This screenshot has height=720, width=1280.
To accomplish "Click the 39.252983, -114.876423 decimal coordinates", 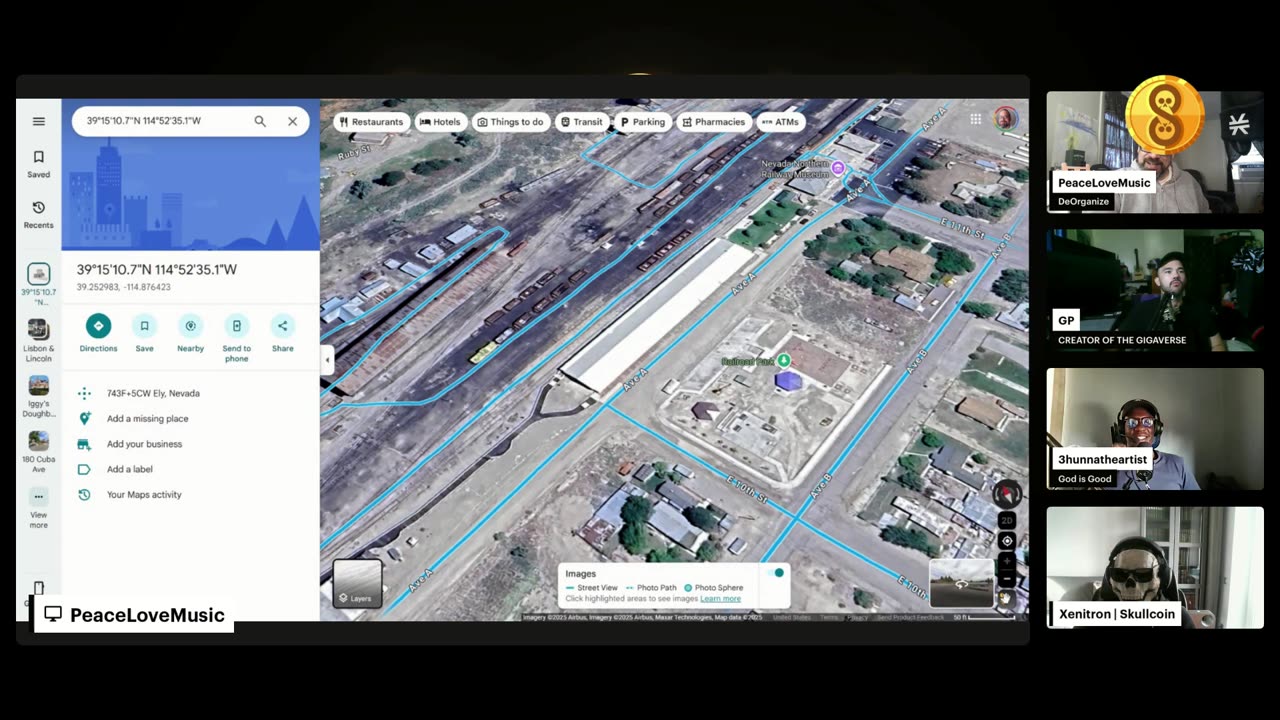I will pyautogui.click(x=124, y=287).
